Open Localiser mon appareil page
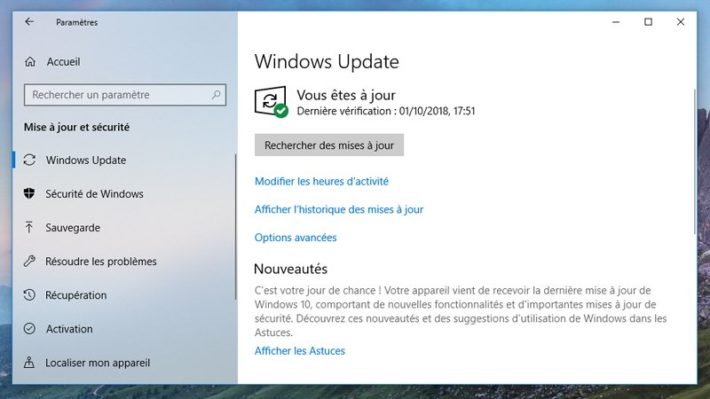The width and height of the screenshot is (710, 399). click(98, 363)
